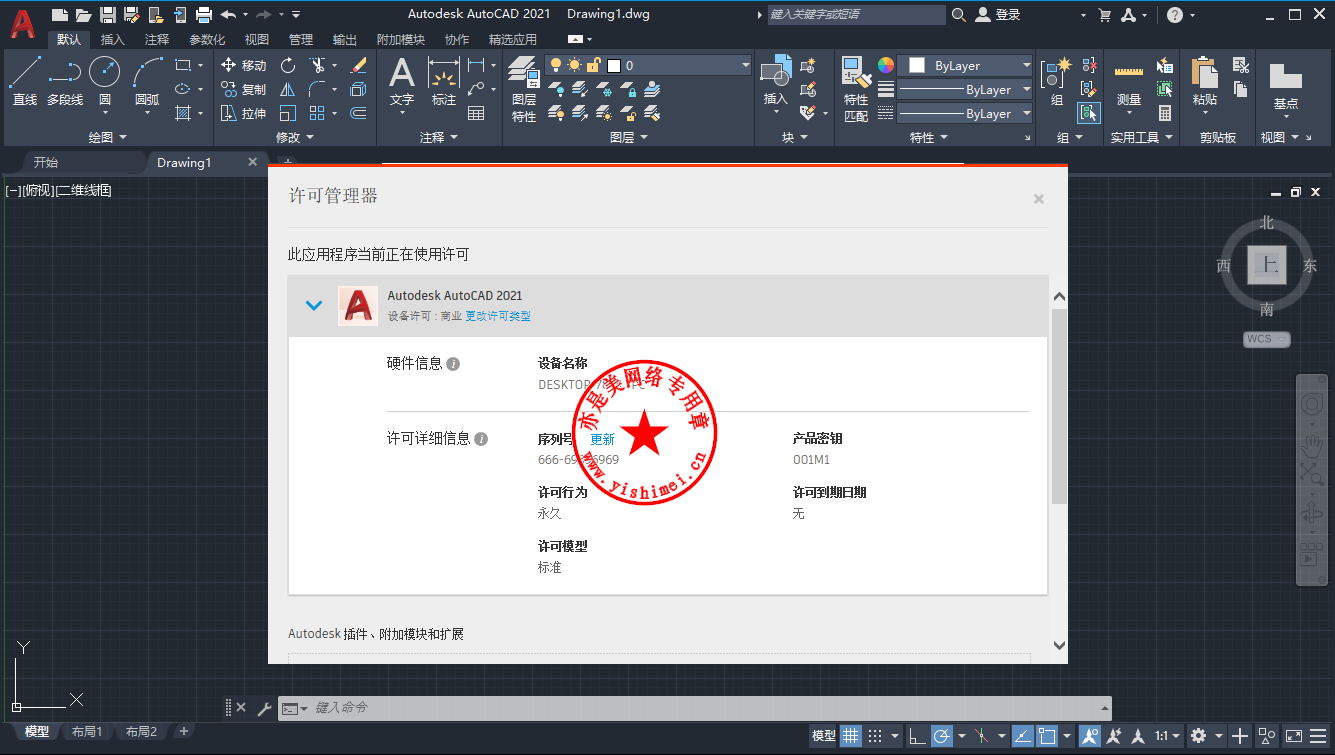Click the WCS button under the ViewCube
Screen dimensions: 1335x755
click(1267, 339)
